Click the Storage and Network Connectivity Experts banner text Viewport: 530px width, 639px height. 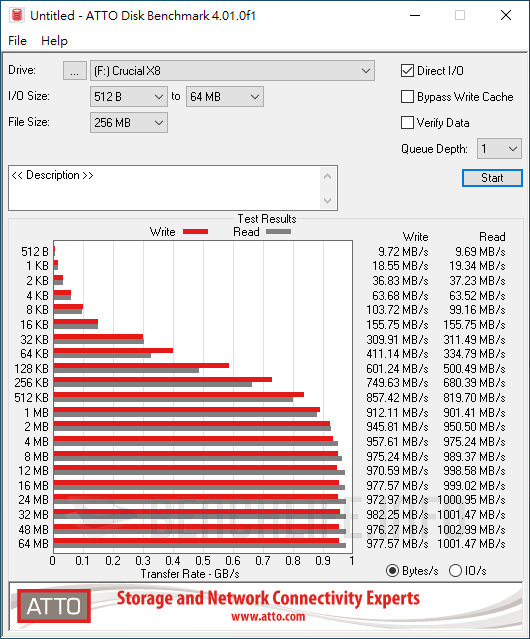(x=268, y=598)
